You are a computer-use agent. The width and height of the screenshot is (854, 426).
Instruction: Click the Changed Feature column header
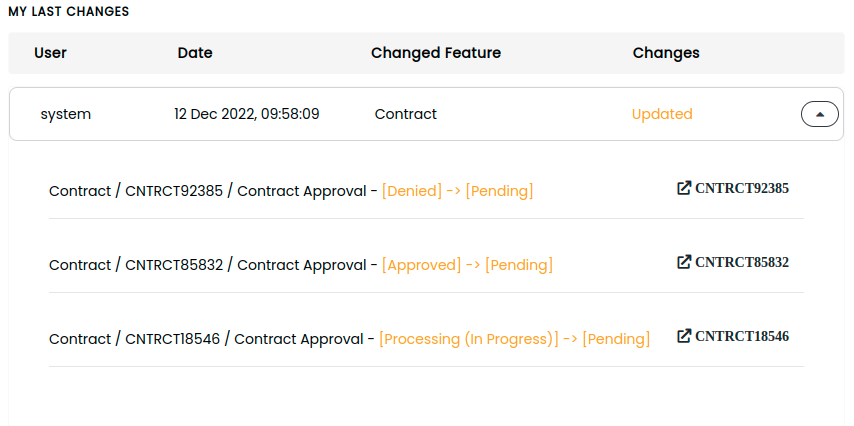pos(436,53)
